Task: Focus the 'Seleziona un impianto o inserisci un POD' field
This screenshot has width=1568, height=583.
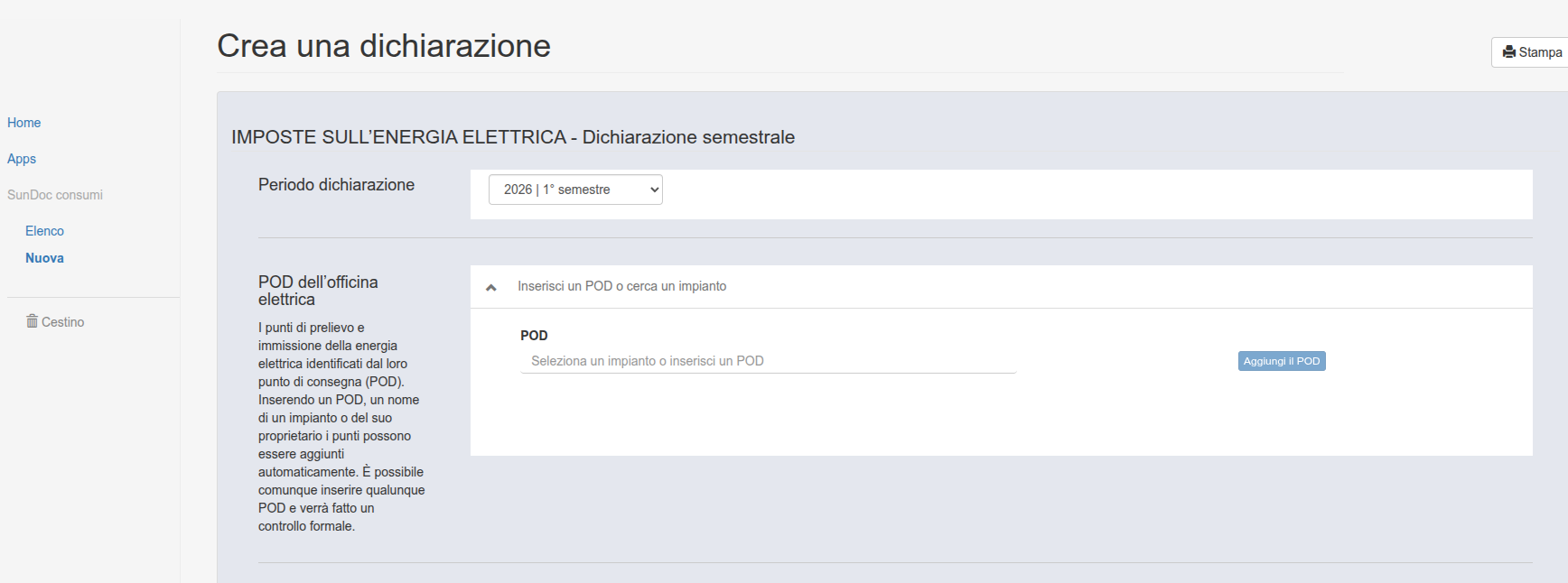Action: (x=768, y=361)
